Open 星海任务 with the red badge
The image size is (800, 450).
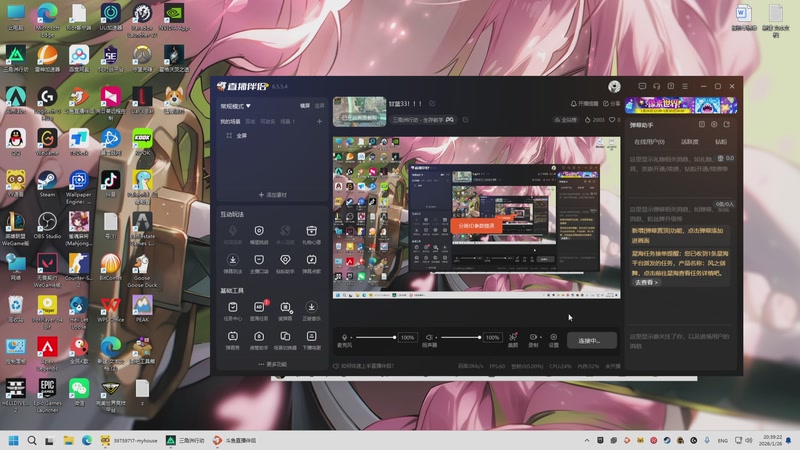point(259,311)
